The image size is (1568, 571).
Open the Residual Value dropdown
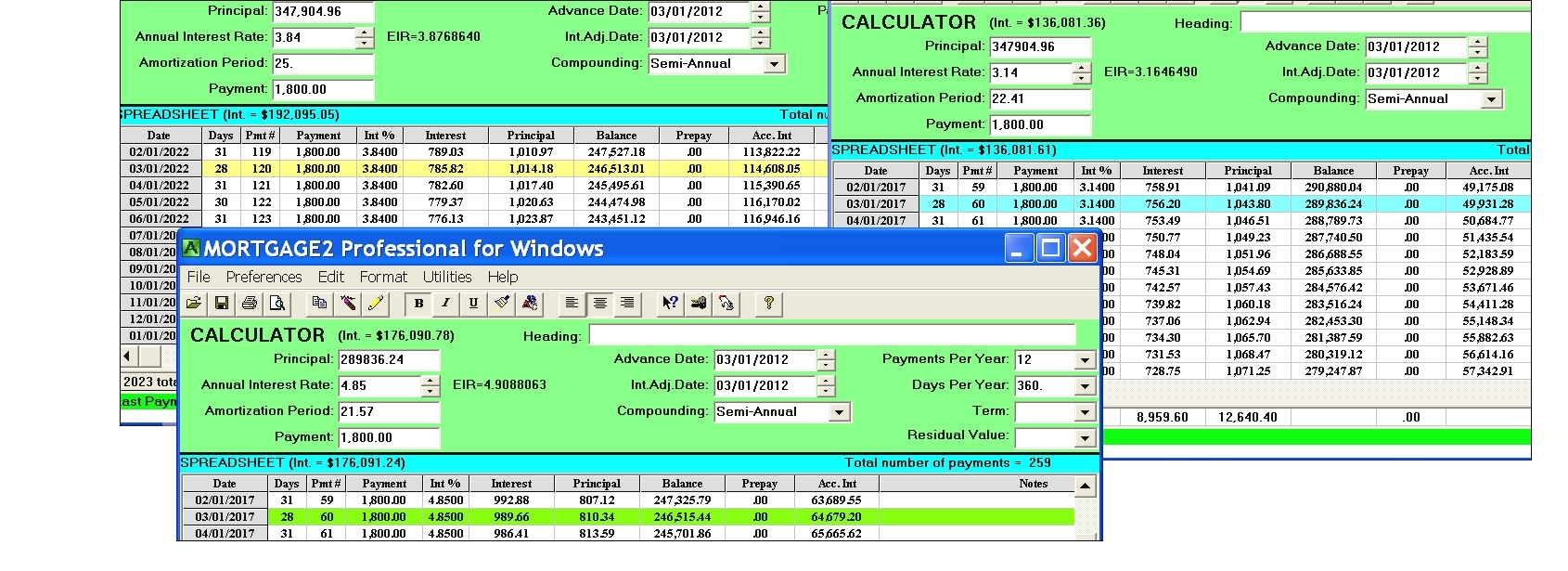click(x=1085, y=438)
